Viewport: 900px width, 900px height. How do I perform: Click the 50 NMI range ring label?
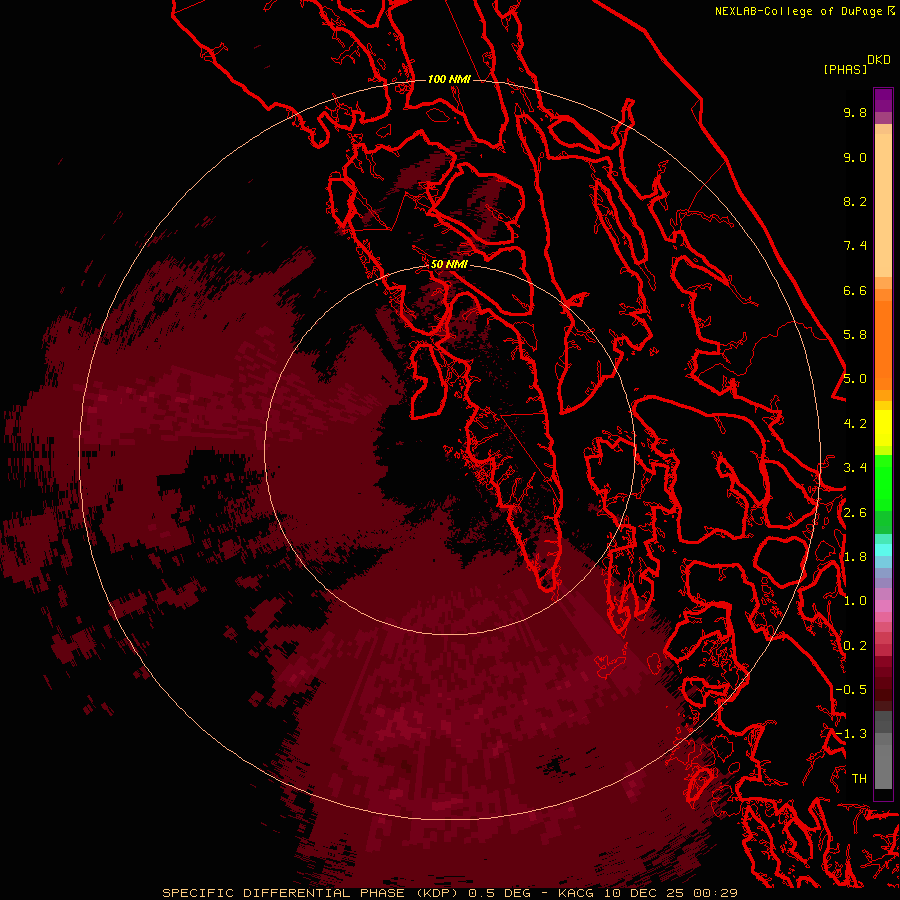449,264
